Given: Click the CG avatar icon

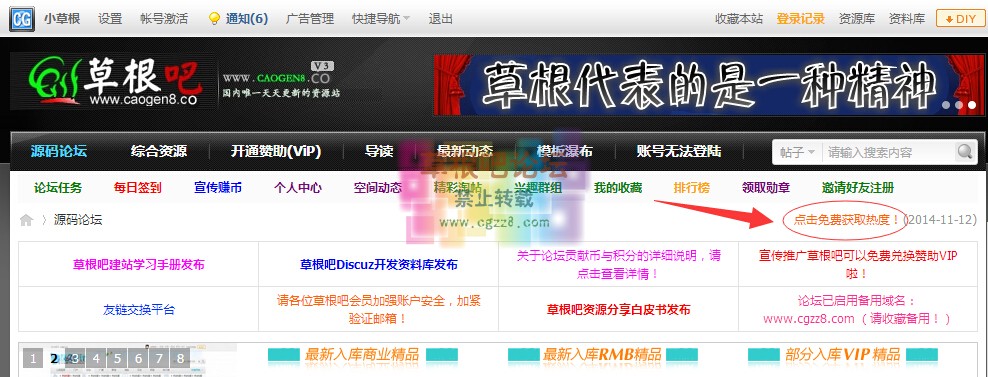Looking at the screenshot, I should (x=21, y=18).
